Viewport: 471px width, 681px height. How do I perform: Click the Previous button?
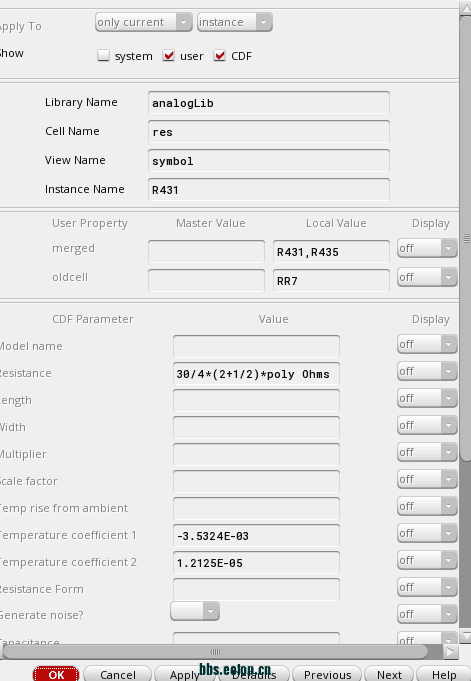[327, 674]
